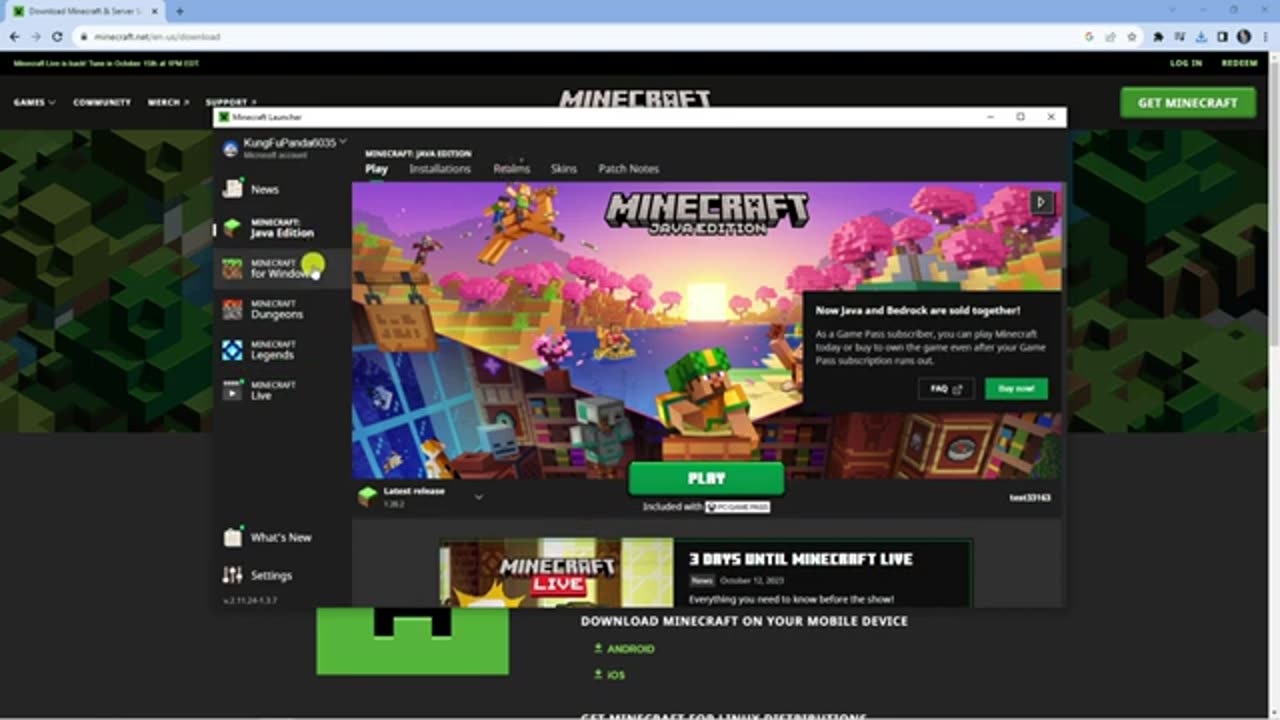Click the launcher version number text
The height and width of the screenshot is (720, 1280).
(x=250, y=601)
